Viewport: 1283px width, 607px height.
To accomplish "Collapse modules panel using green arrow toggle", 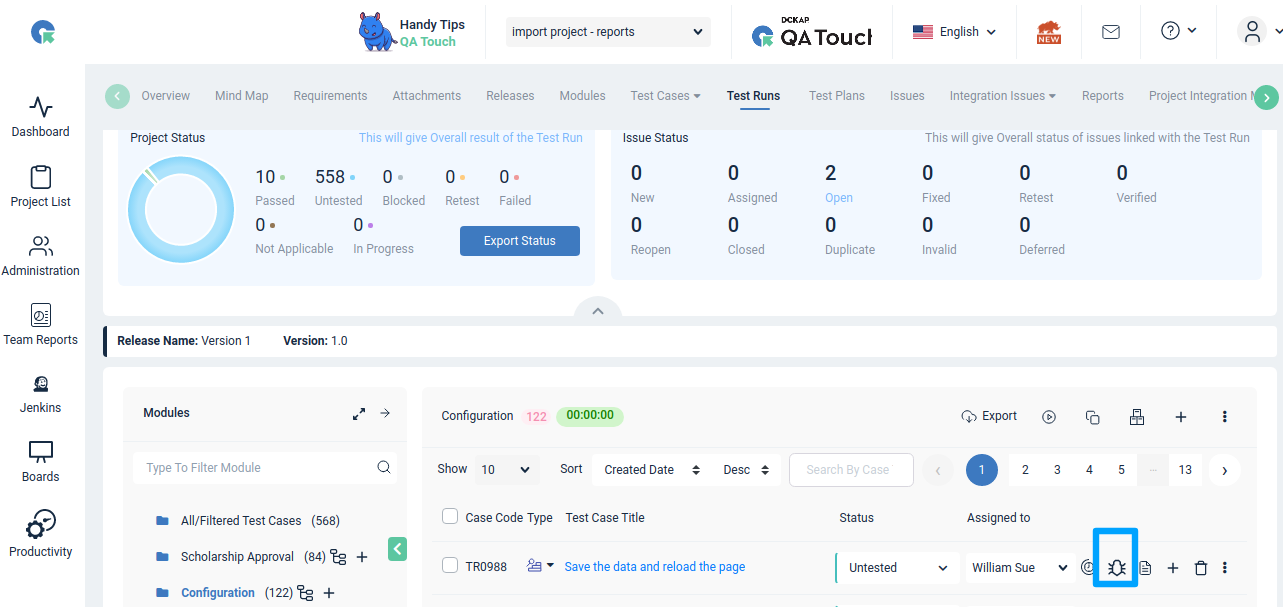I will click(x=397, y=548).
